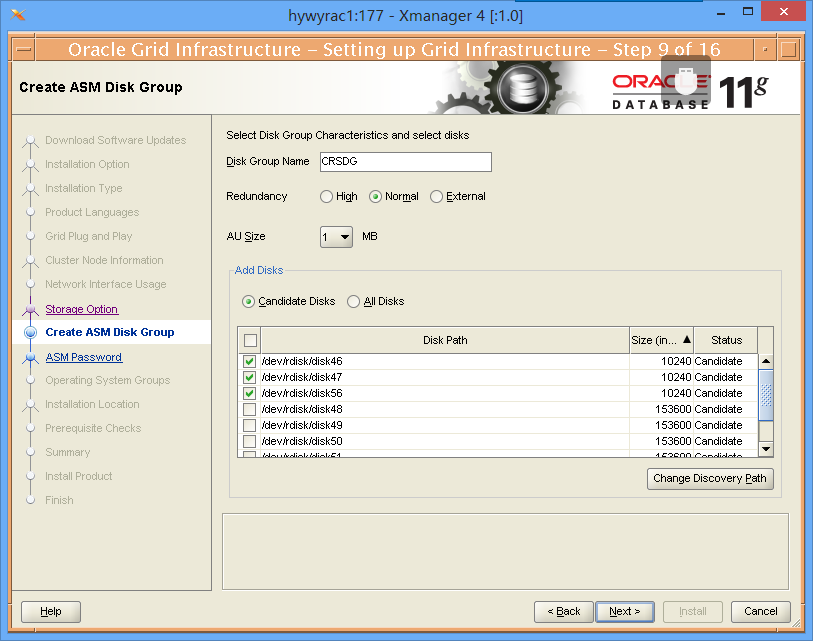Click the empty message panel at bottom
The image size is (813, 641).
pyautogui.click(x=506, y=552)
